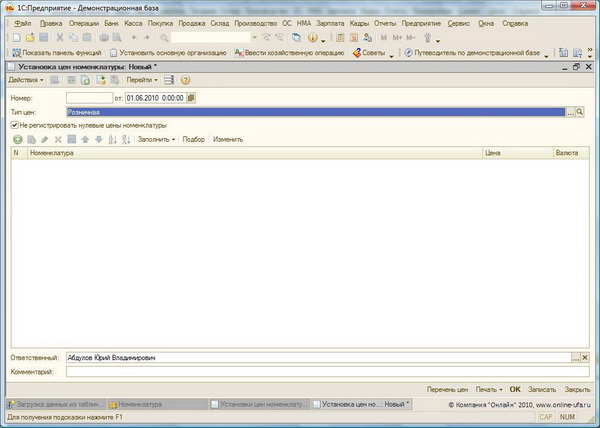Click the help question mark icon
Image resolution: width=600 pixels, height=428 pixels.
(185, 79)
